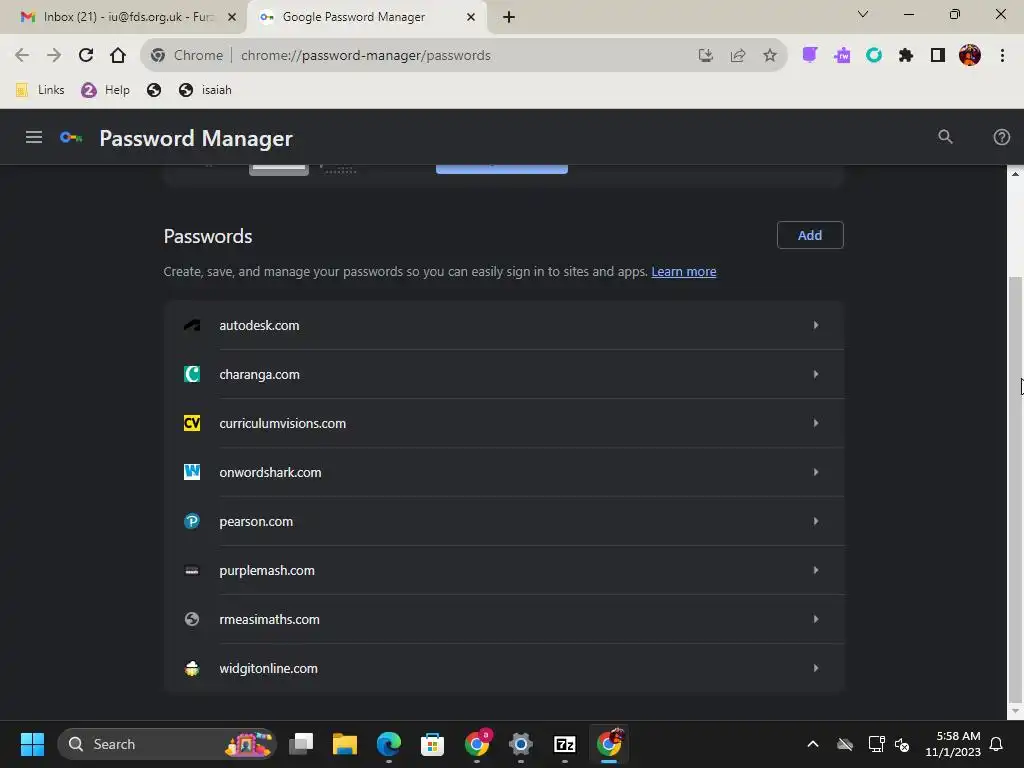Viewport: 1024px width, 768px height.
Task: Close the Gmail Inbox tab
Action: point(232,17)
